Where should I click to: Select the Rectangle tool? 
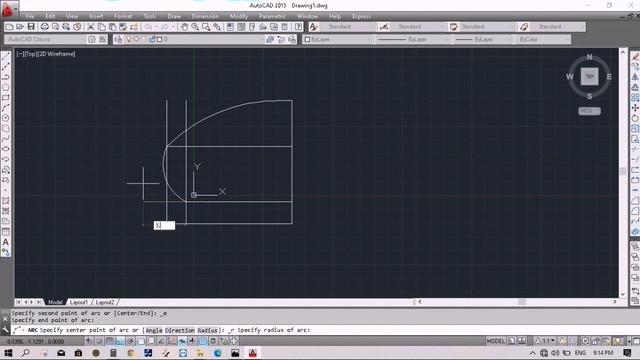click(x=6, y=98)
